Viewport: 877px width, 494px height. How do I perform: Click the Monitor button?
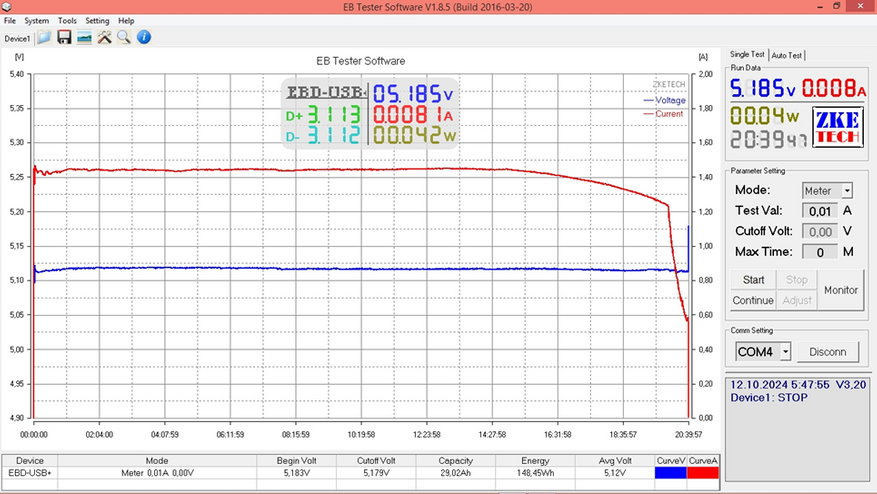pos(841,290)
